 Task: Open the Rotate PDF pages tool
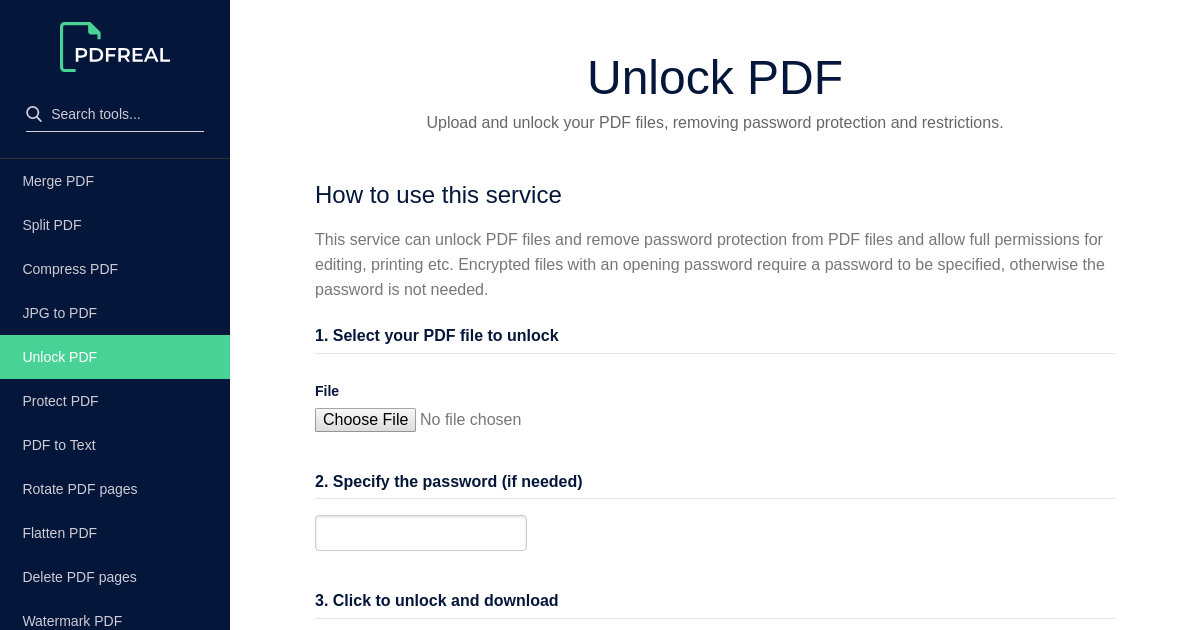coord(80,489)
